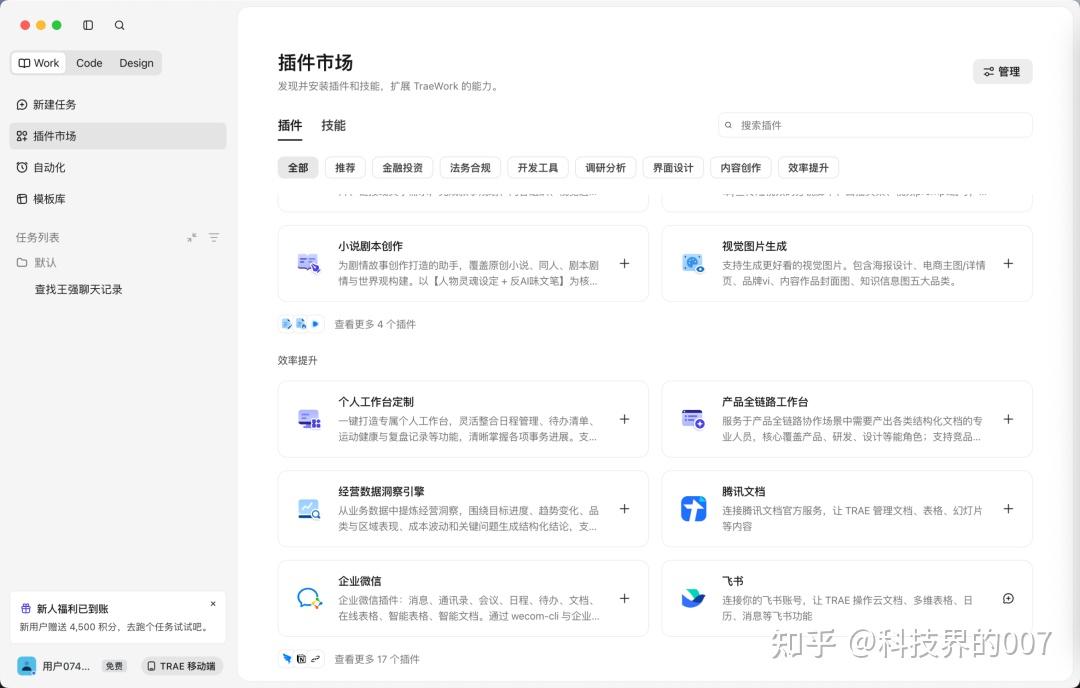The image size is (1080, 688).
Task: Filter by 效率提升 chip
Action: pyautogui.click(x=808, y=167)
